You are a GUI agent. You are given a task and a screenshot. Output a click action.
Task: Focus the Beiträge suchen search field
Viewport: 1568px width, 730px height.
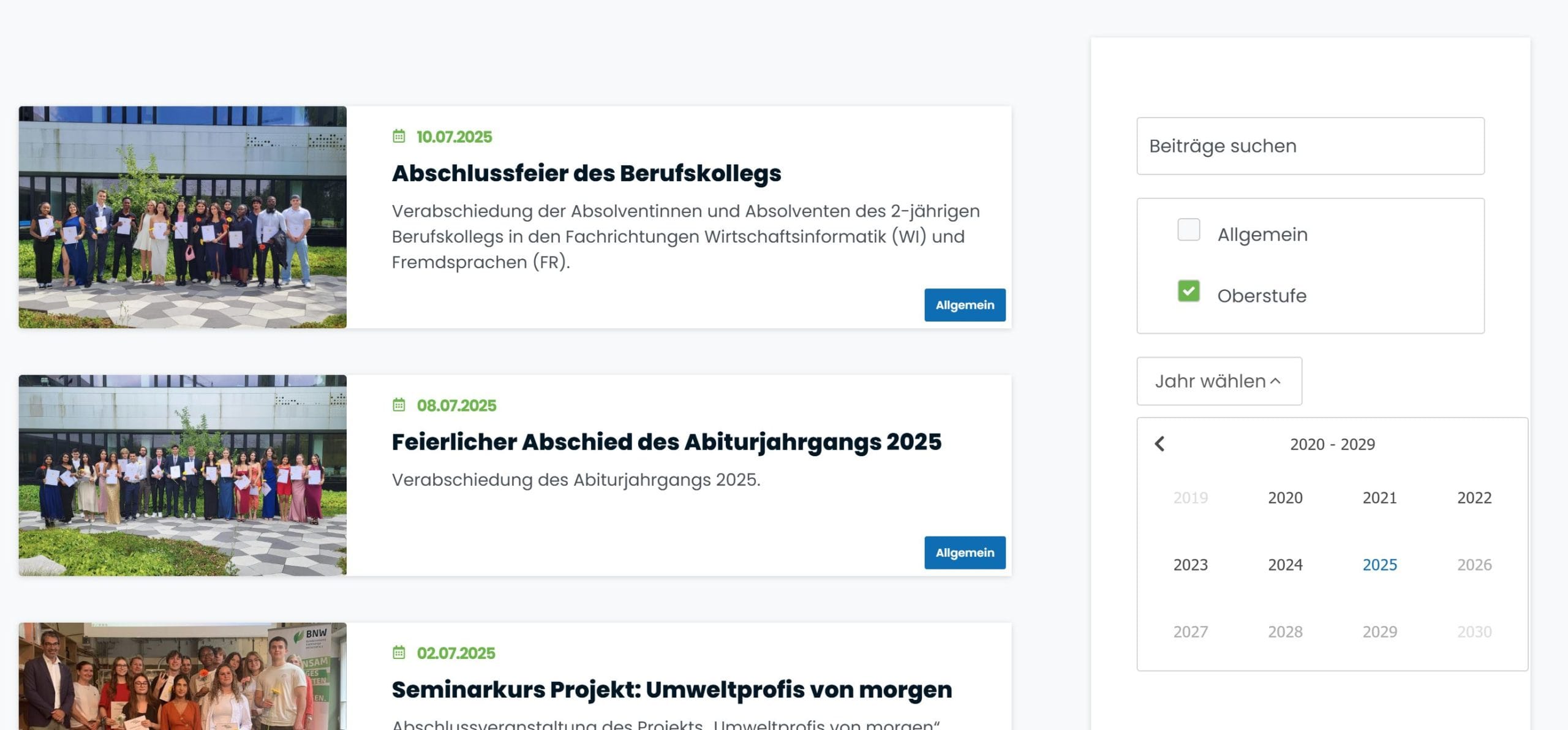[1310, 146]
